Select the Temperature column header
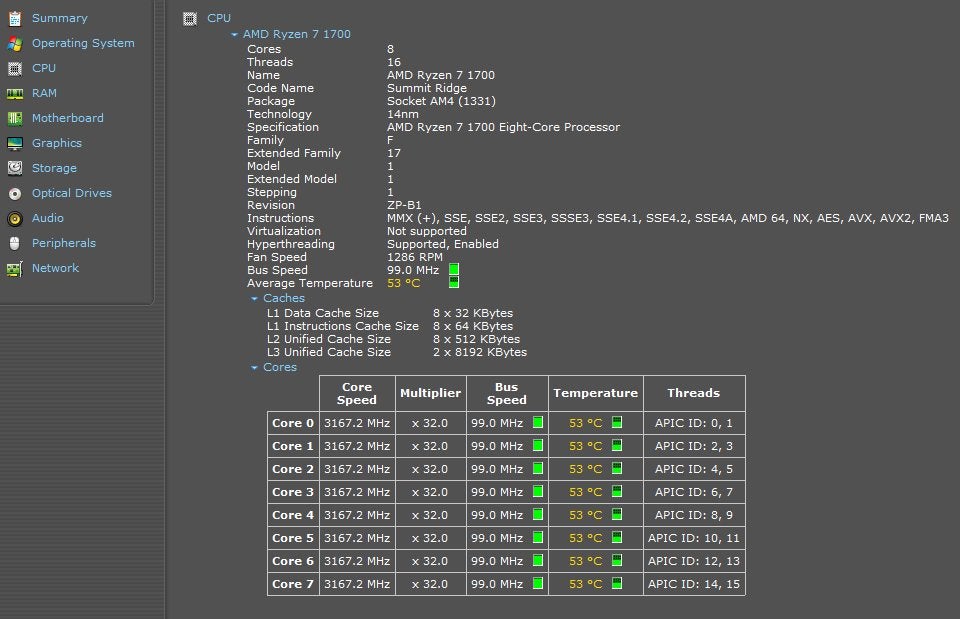The height and width of the screenshot is (619, 960). pyautogui.click(x=595, y=393)
